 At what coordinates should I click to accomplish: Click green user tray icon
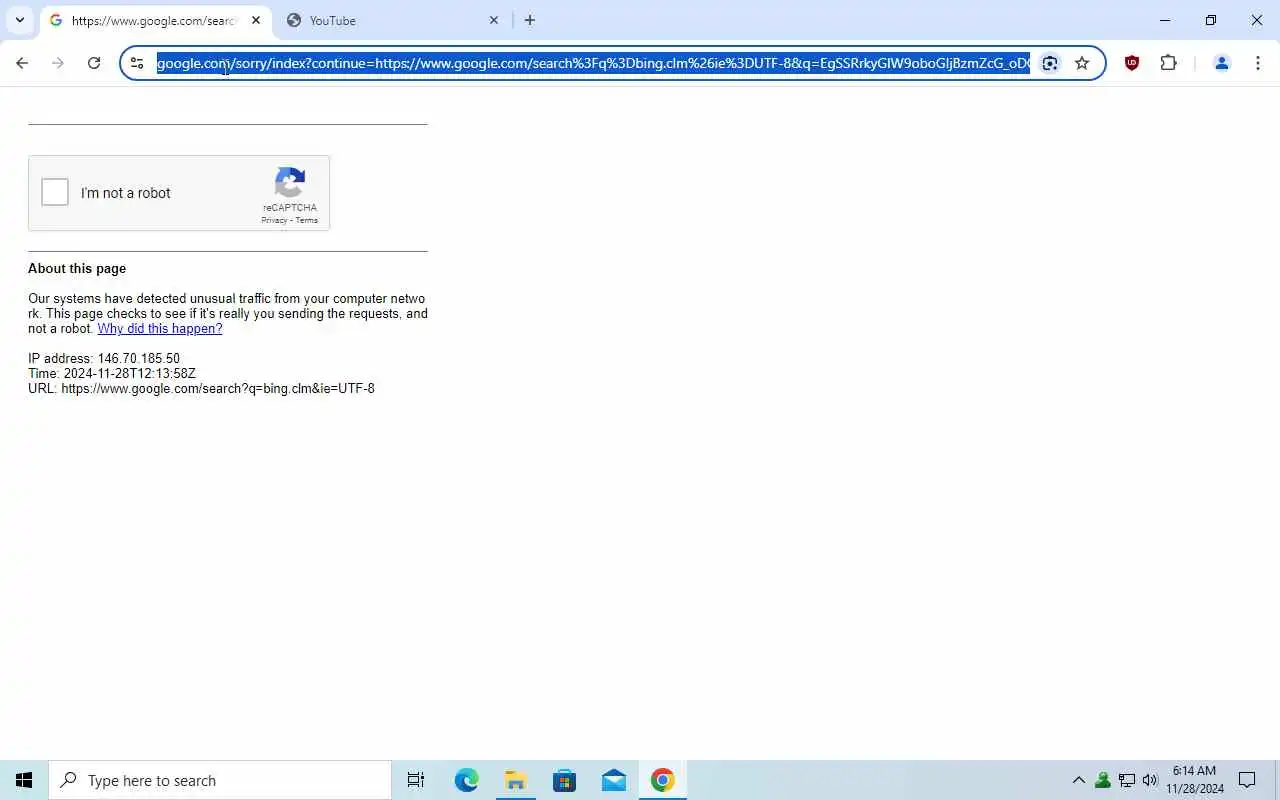point(1103,780)
